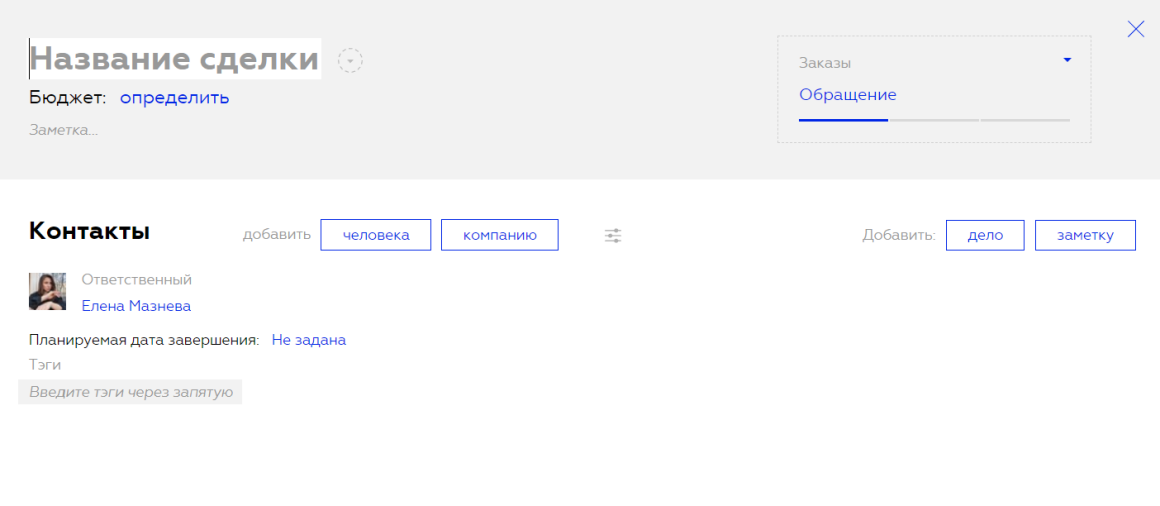Create a task with the дело button
The width and height of the screenshot is (1160, 506).
point(985,235)
